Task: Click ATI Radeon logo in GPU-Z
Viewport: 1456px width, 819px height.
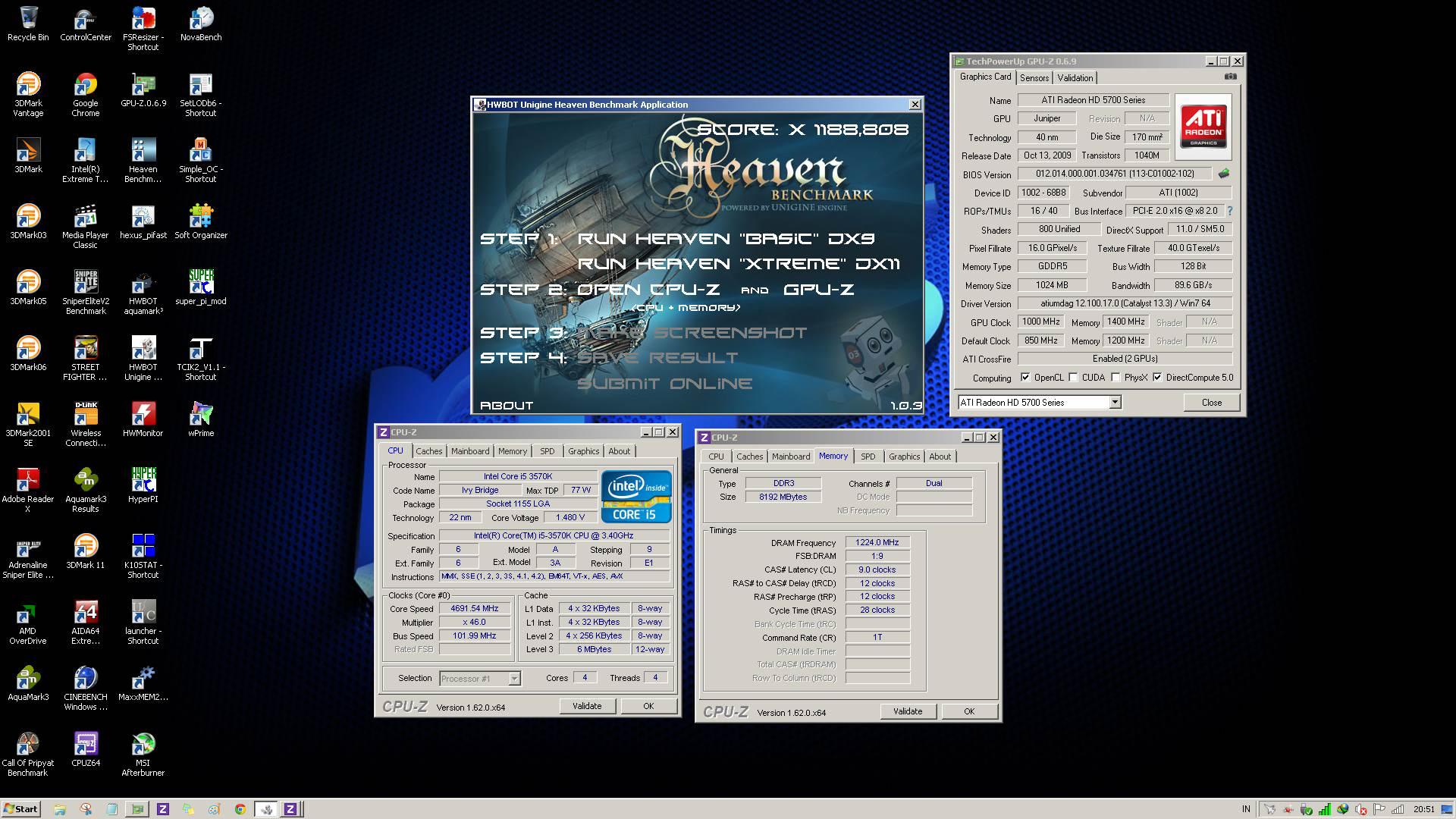Action: coord(1203,127)
